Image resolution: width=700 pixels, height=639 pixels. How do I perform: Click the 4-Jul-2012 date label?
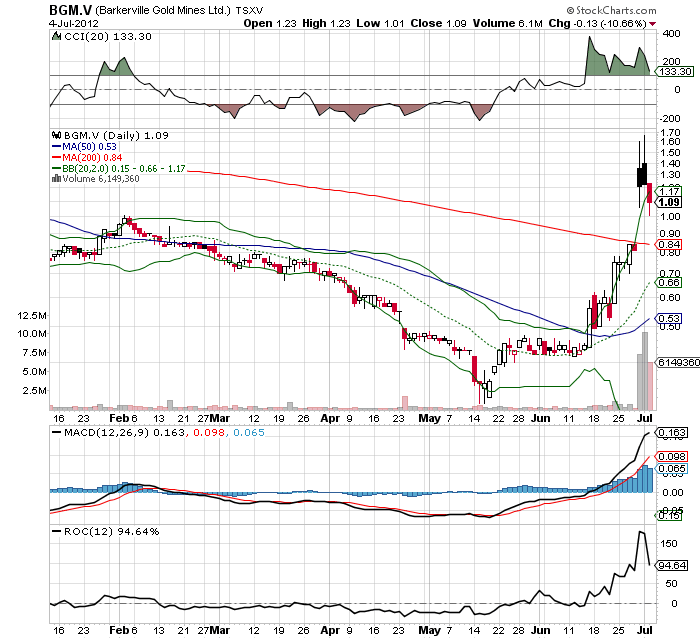click(74, 23)
